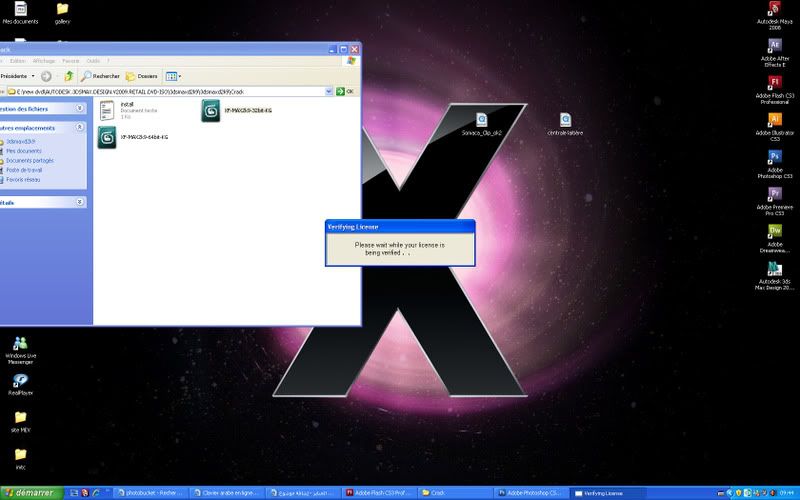Screen dimensions: 800x500
Task: Click the Explorer forward navigation arrow
Action: point(46,76)
